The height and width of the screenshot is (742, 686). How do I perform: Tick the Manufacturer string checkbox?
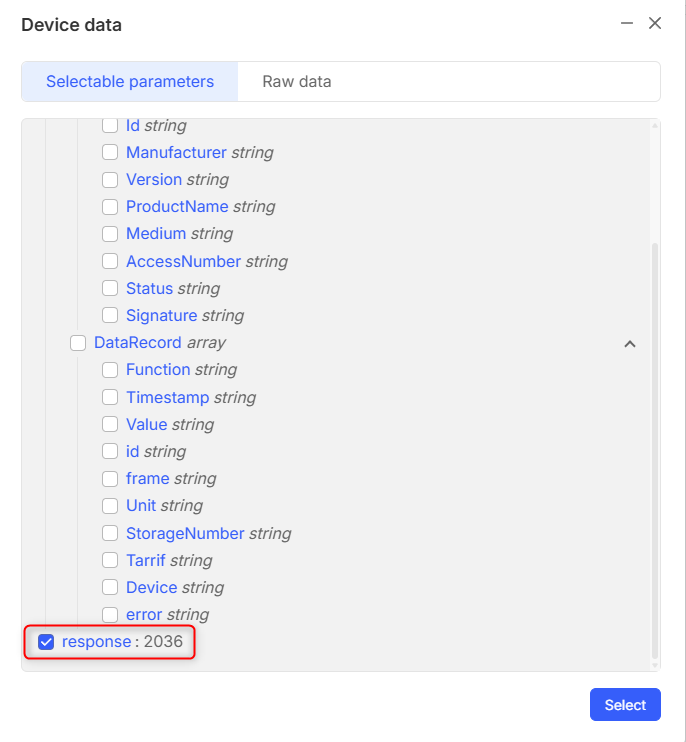pos(110,153)
